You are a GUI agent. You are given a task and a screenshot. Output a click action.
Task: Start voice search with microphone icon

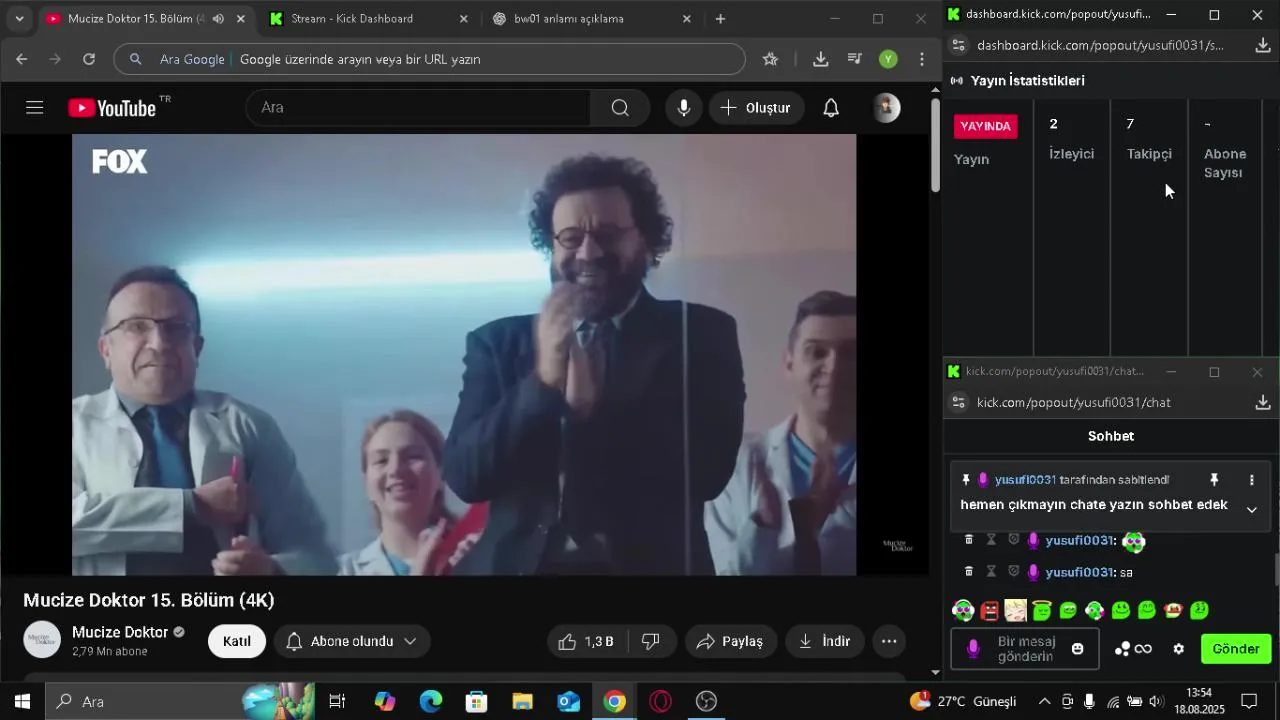point(684,108)
